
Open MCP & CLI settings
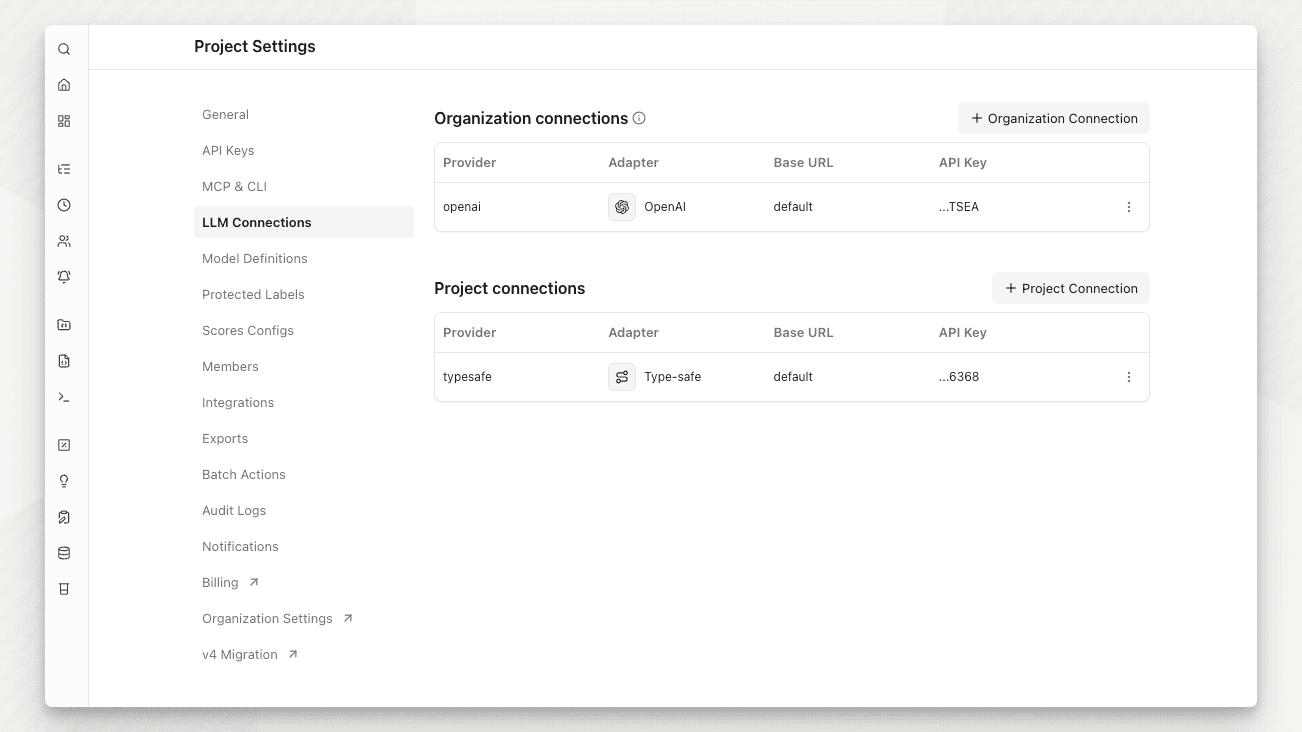[x=304, y=186]
